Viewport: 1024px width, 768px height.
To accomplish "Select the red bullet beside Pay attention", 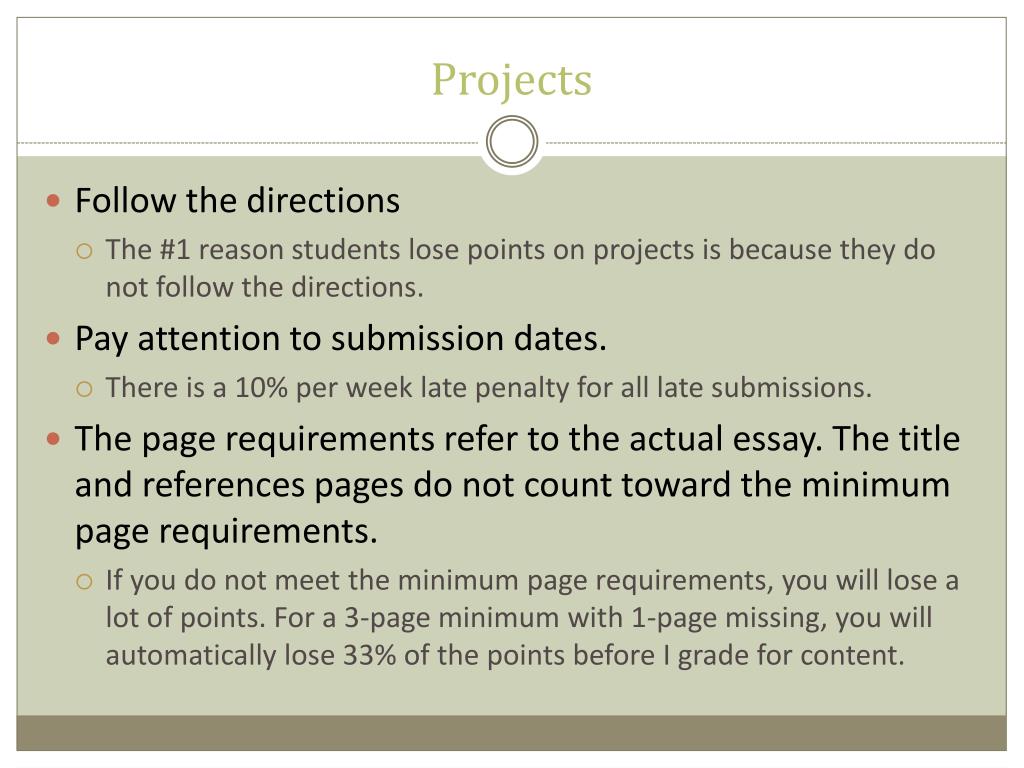I will [x=54, y=338].
